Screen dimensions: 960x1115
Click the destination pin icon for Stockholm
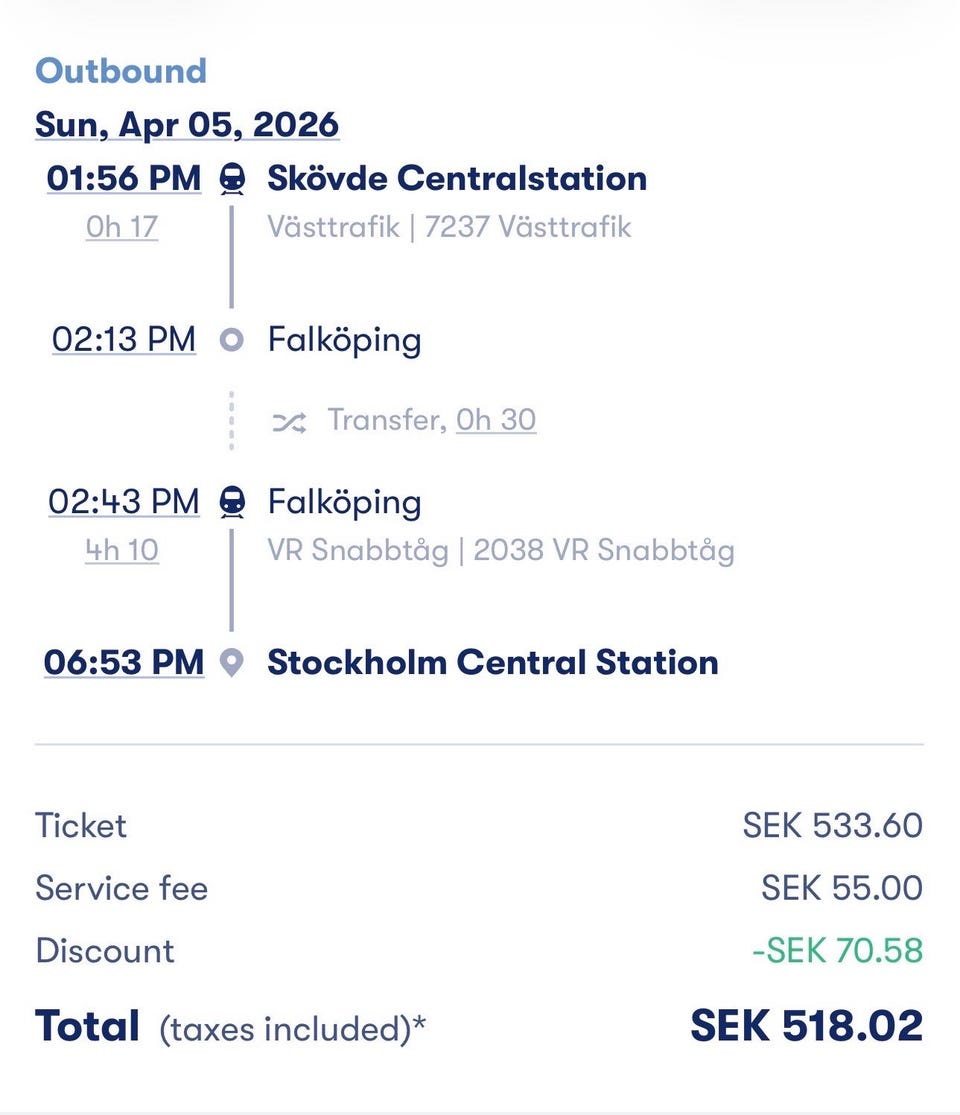coord(232,663)
